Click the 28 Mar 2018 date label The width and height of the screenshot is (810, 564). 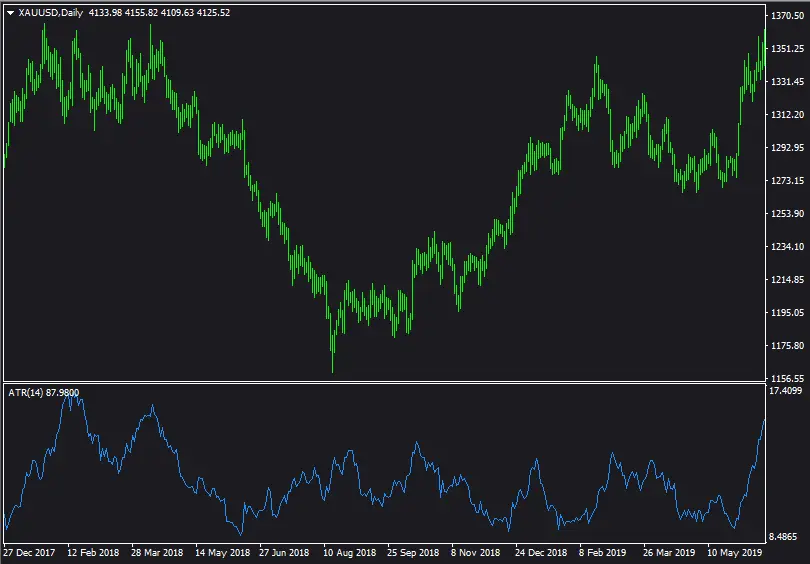pos(157,553)
